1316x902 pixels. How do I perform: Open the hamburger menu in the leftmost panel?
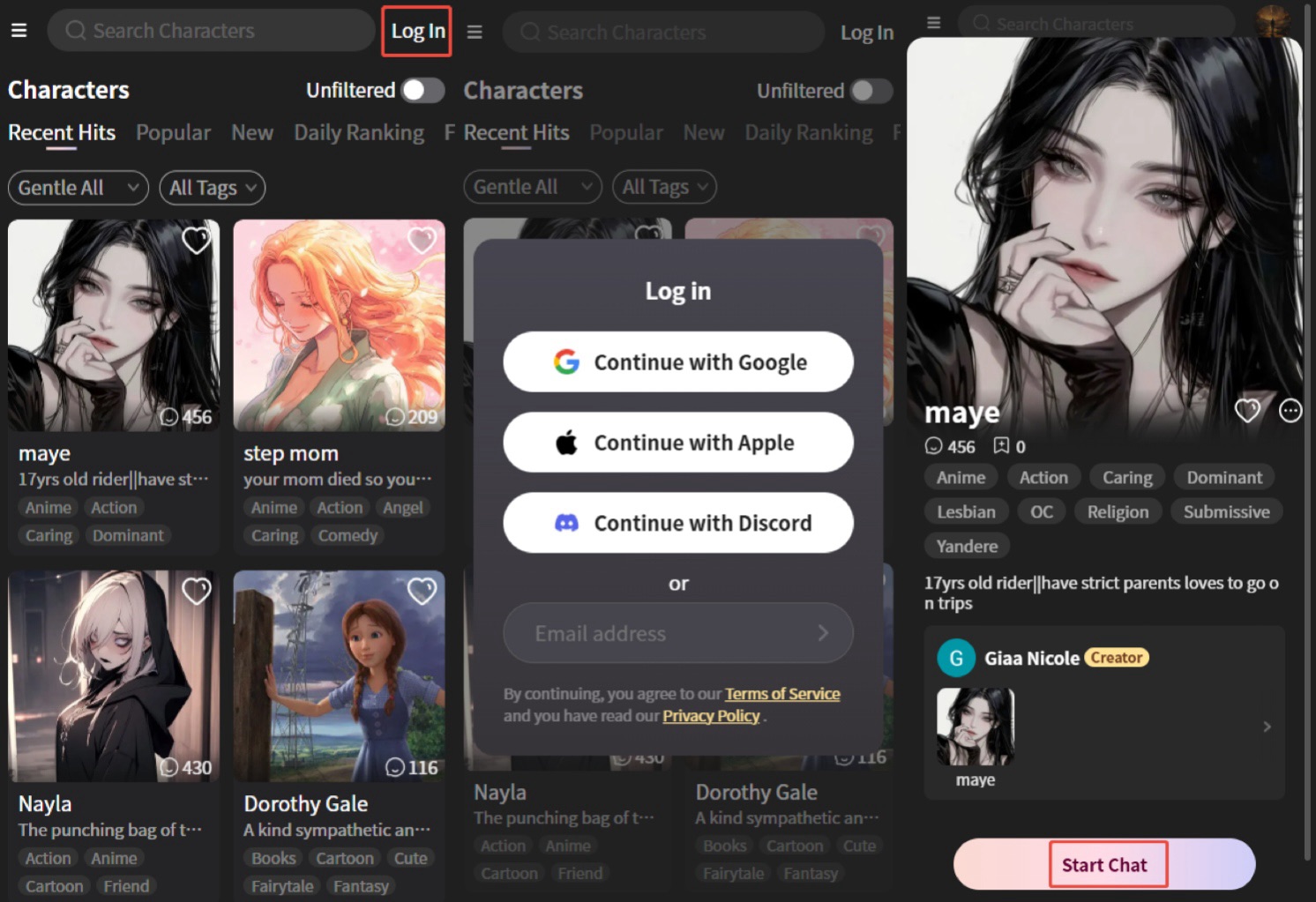click(x=19, y=31)
